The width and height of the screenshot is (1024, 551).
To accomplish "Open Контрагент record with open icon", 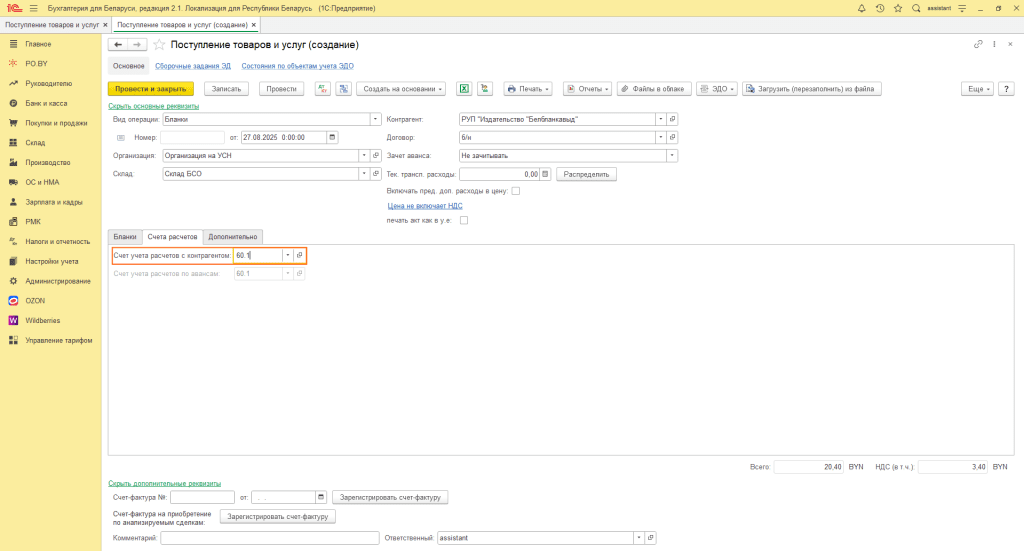I will 672,119.
